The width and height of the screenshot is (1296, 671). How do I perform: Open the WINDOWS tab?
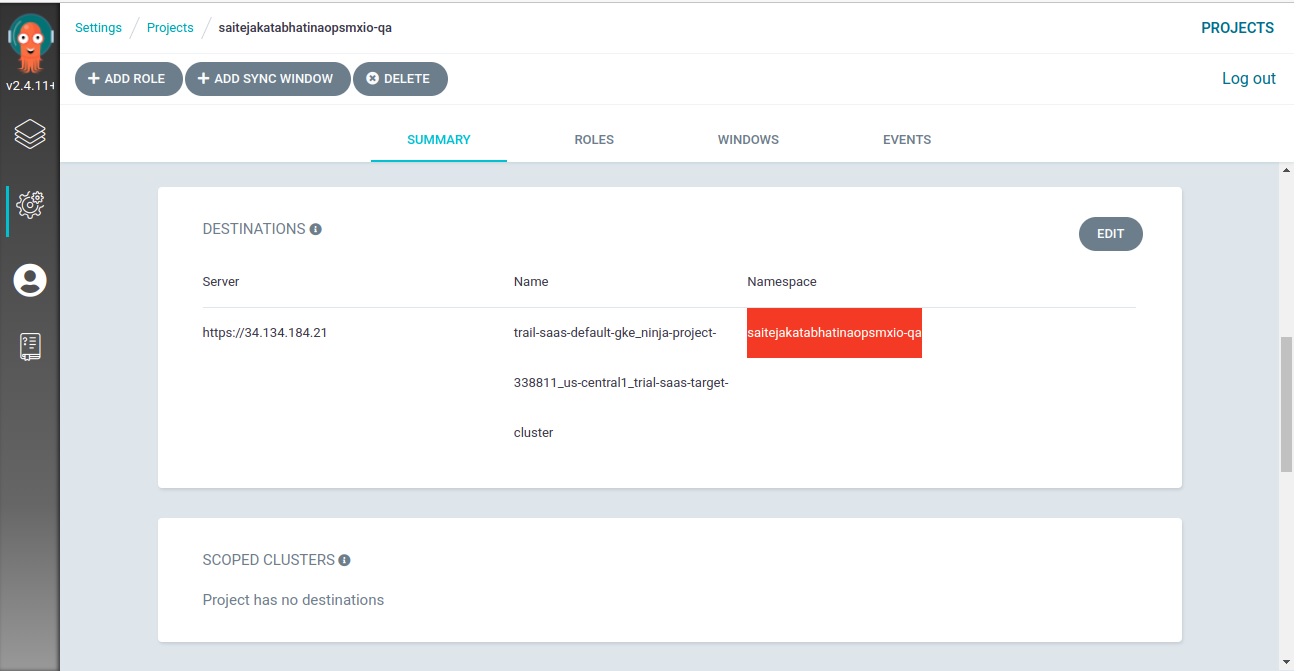pyautogui.click(x=748, y=140)
